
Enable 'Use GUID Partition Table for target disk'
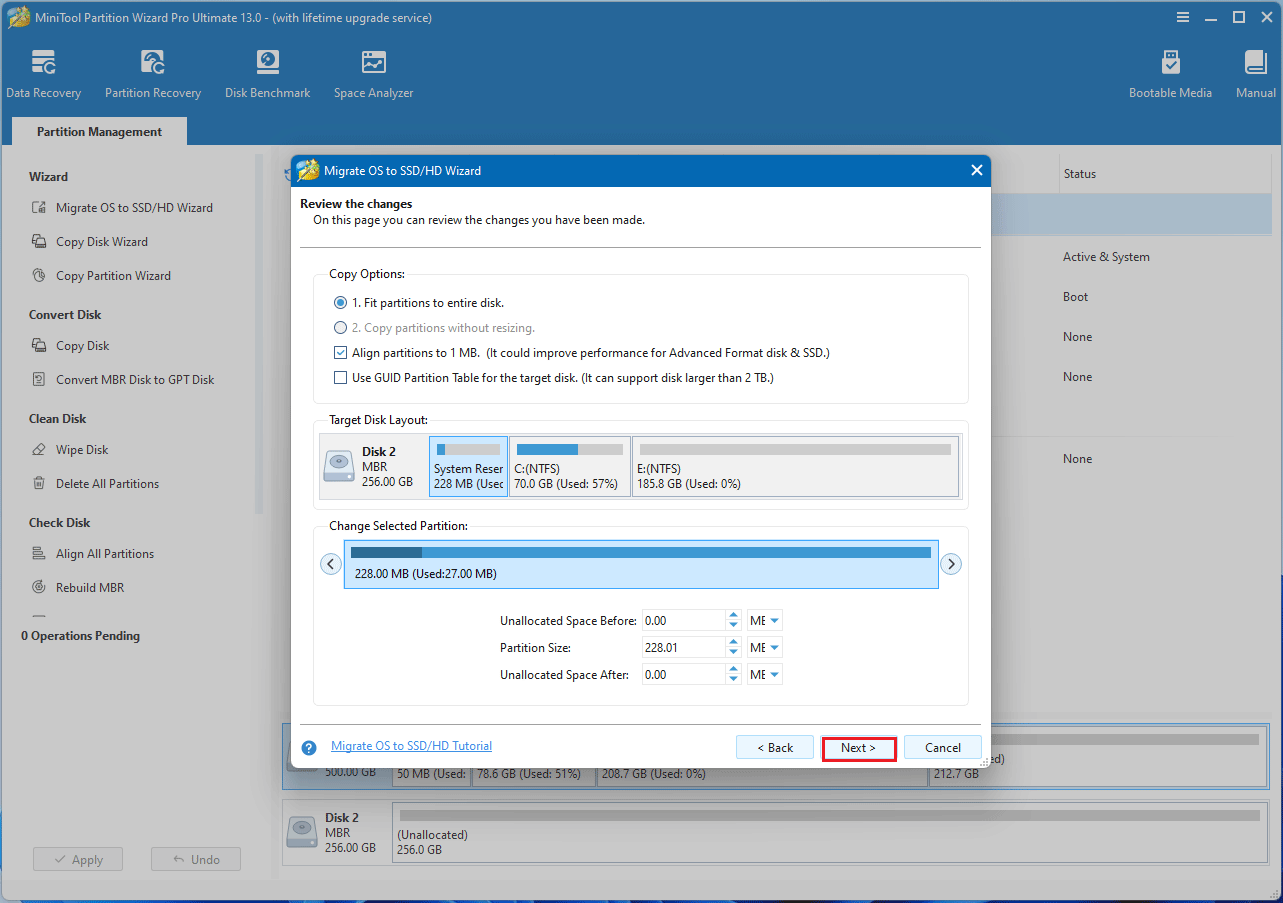(340, 377)
